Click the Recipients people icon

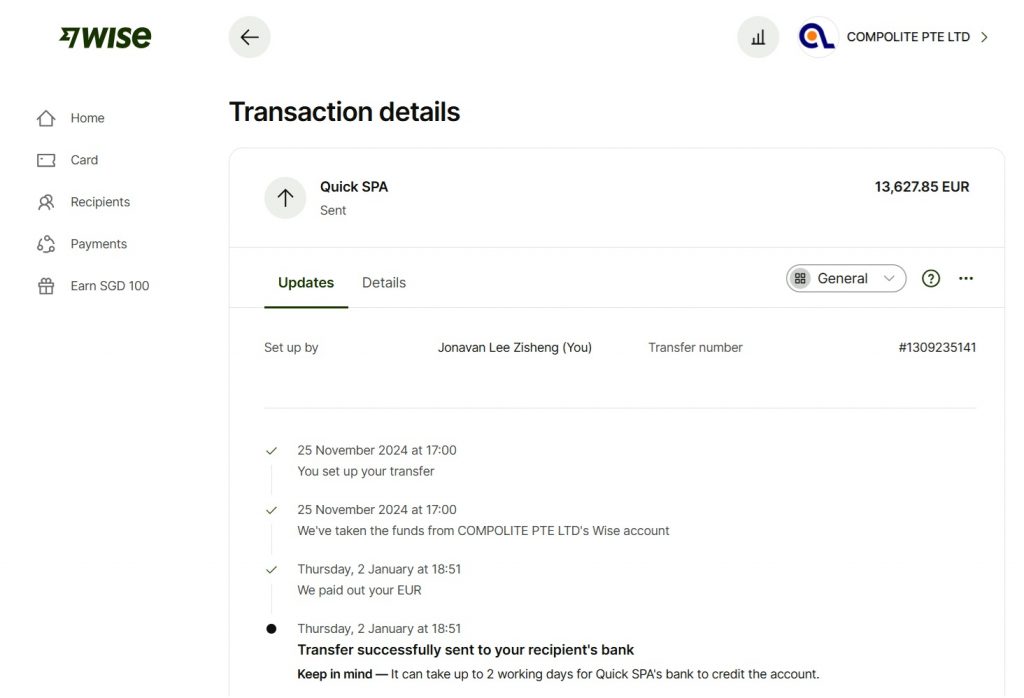pyautogui.click(x=46, y=202)
